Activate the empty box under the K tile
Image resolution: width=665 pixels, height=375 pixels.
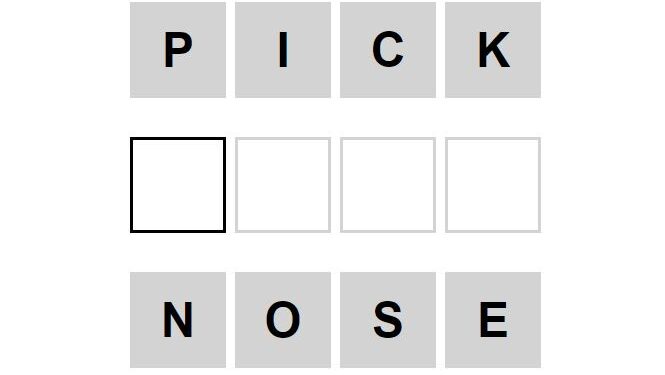pyautogui.click(x=493, y=185)
